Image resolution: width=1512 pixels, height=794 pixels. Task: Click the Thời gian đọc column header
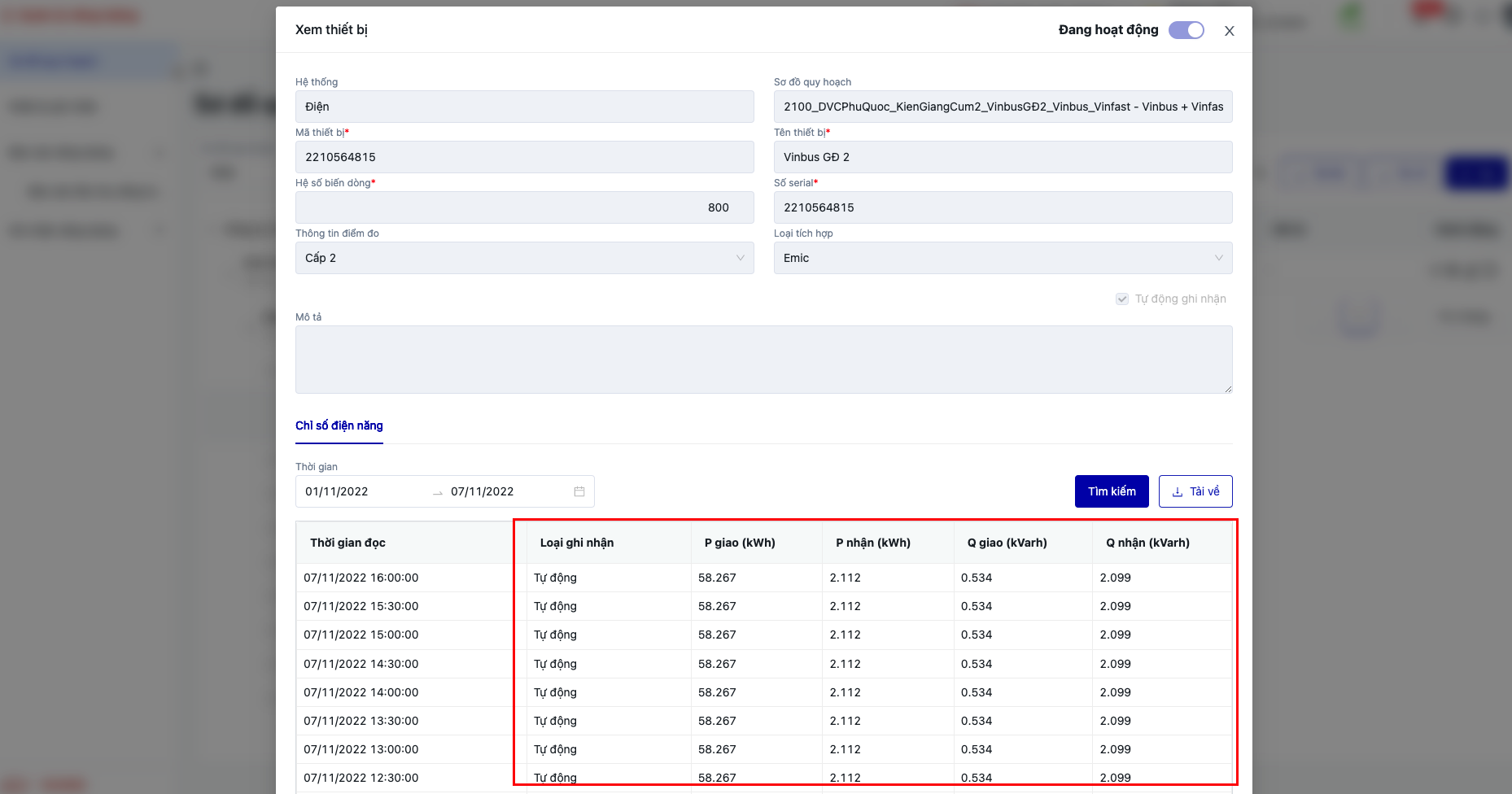pyautogui.click(x=347, y=543)
